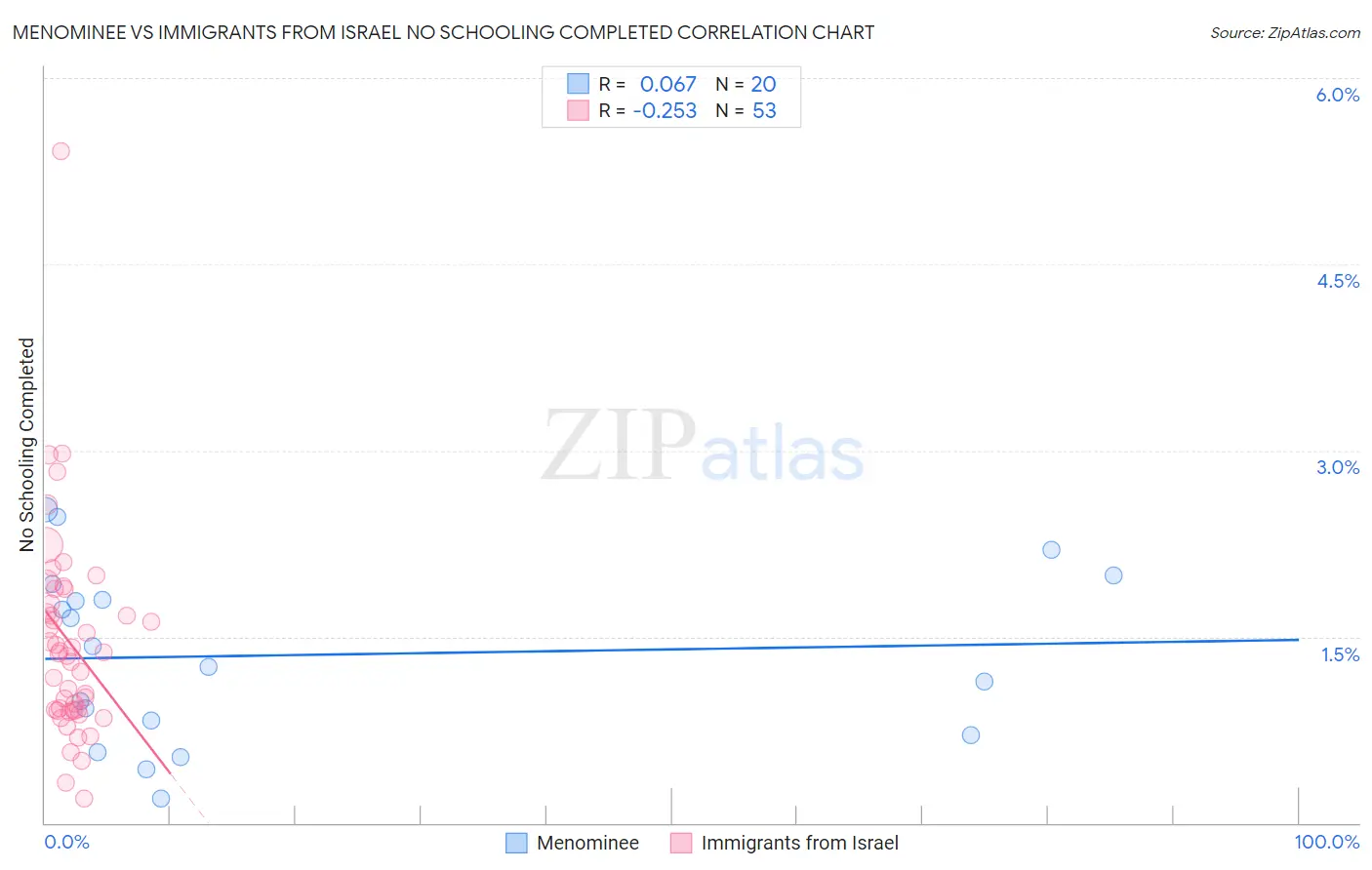This screenshot has height=870, width=1372.
Task: Click the pink swatch beside R = -0.253
Action: (578, 110)
